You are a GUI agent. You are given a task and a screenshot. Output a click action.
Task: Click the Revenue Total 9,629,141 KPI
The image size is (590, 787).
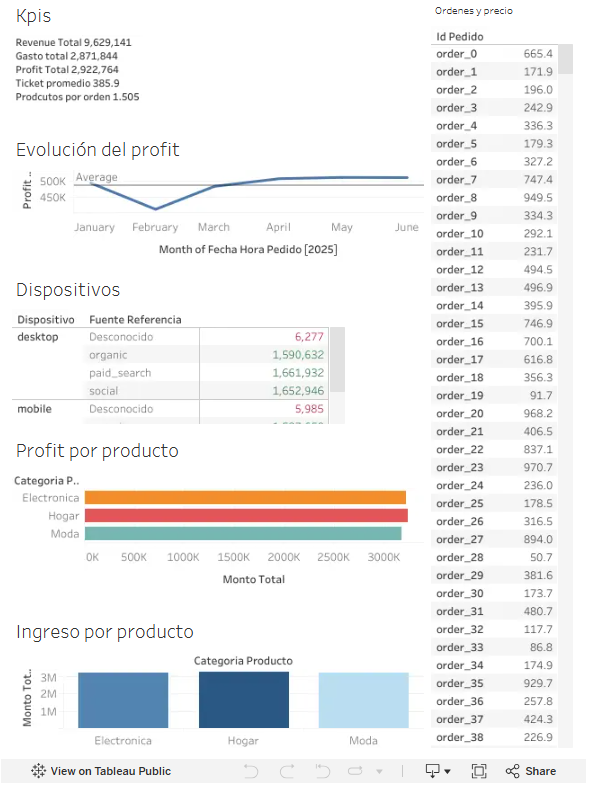point(73,43)
